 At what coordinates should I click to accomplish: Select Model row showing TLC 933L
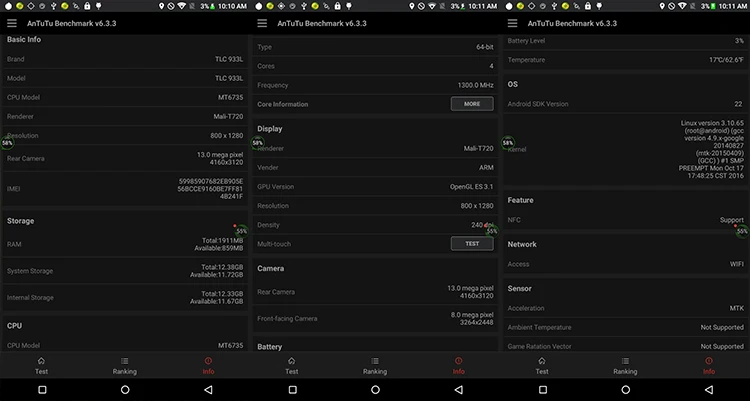[x=125, y=78]
